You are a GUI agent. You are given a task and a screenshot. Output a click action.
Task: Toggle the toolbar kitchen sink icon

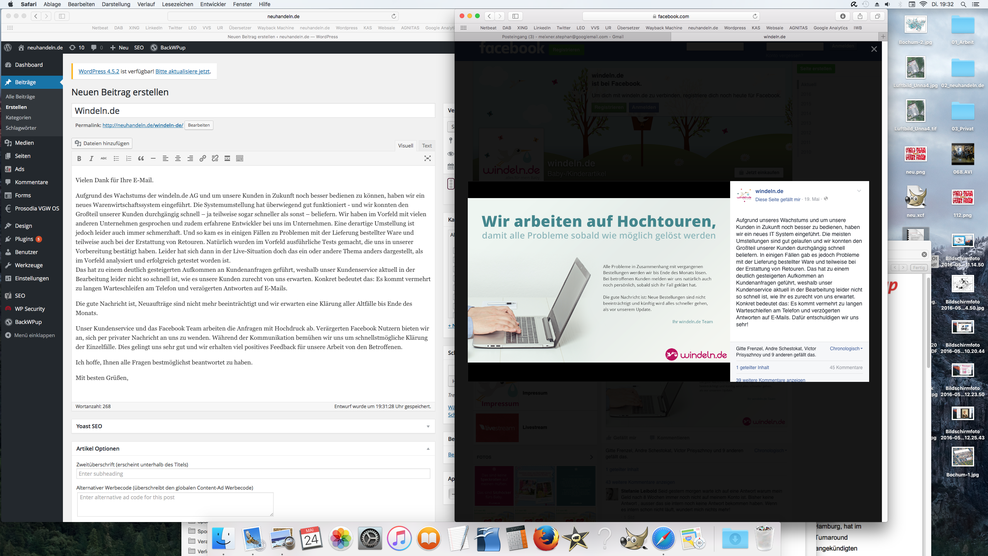click(x=239, y=159)
